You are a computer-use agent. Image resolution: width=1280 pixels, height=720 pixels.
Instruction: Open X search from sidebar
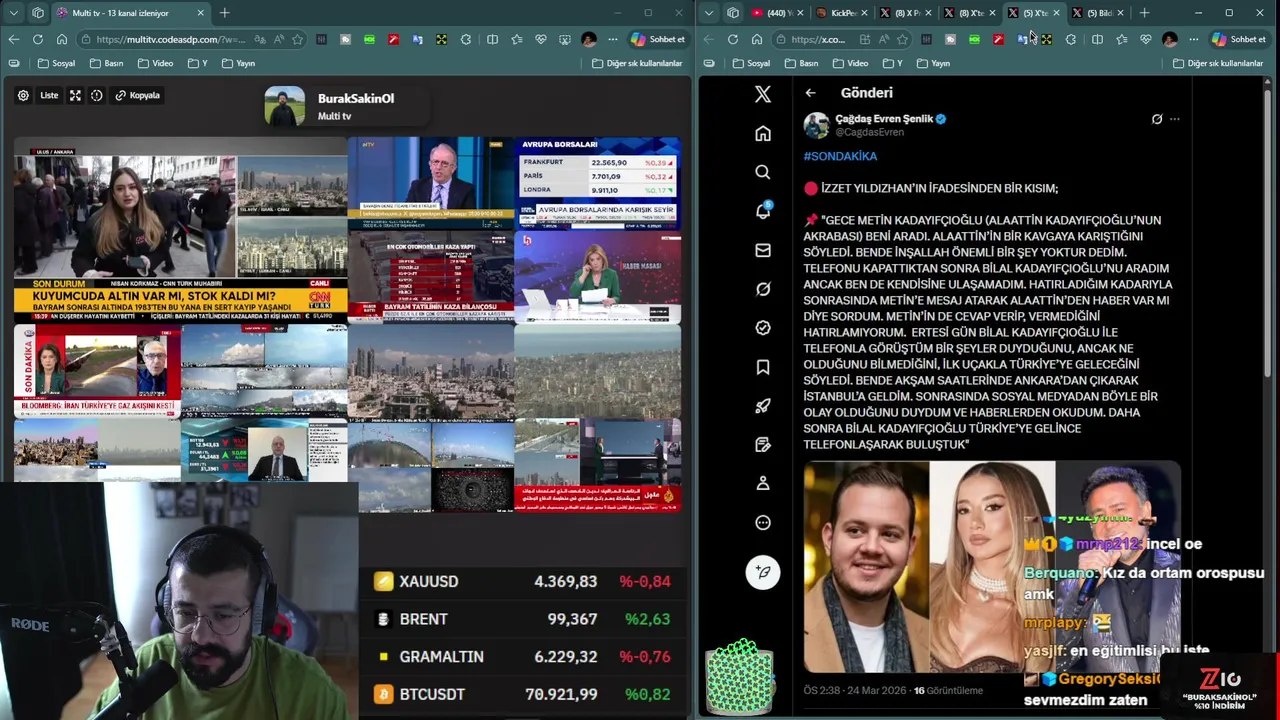(763, 172)
